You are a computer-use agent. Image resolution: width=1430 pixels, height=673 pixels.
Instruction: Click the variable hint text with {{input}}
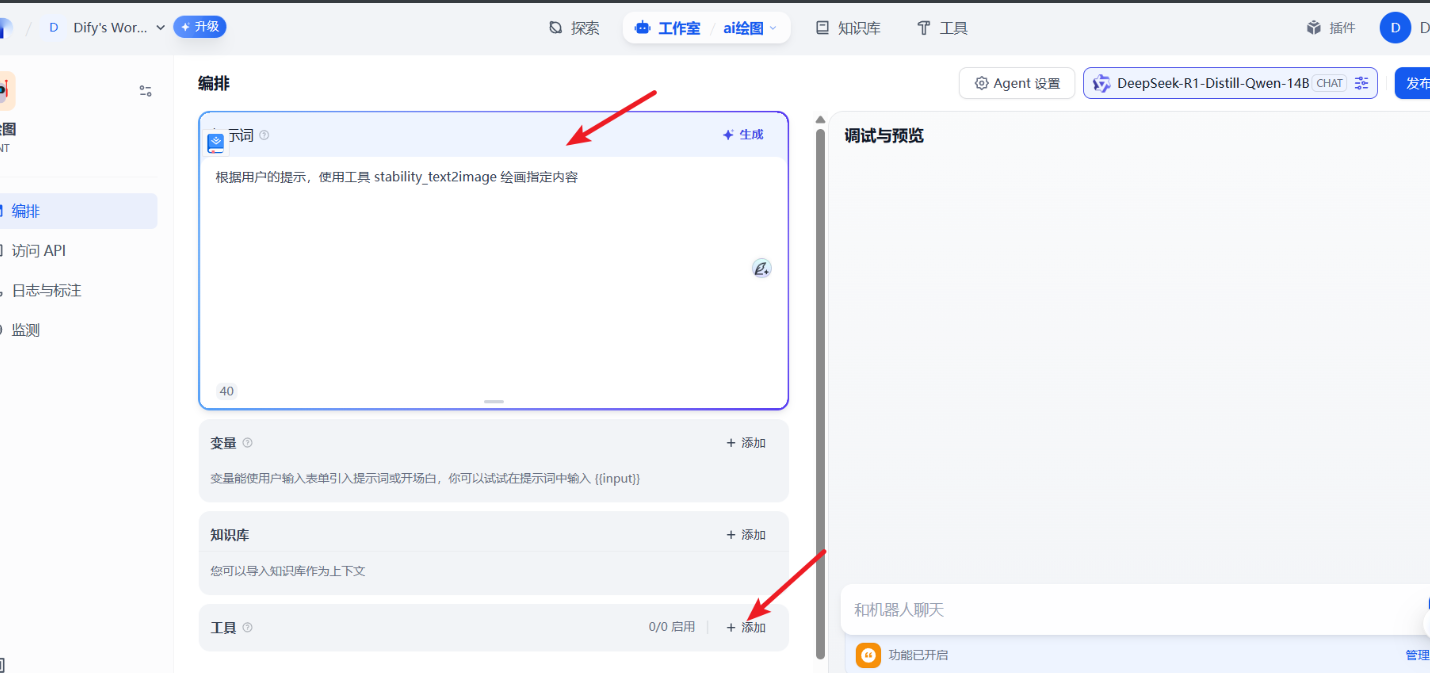tap(425, 479)
